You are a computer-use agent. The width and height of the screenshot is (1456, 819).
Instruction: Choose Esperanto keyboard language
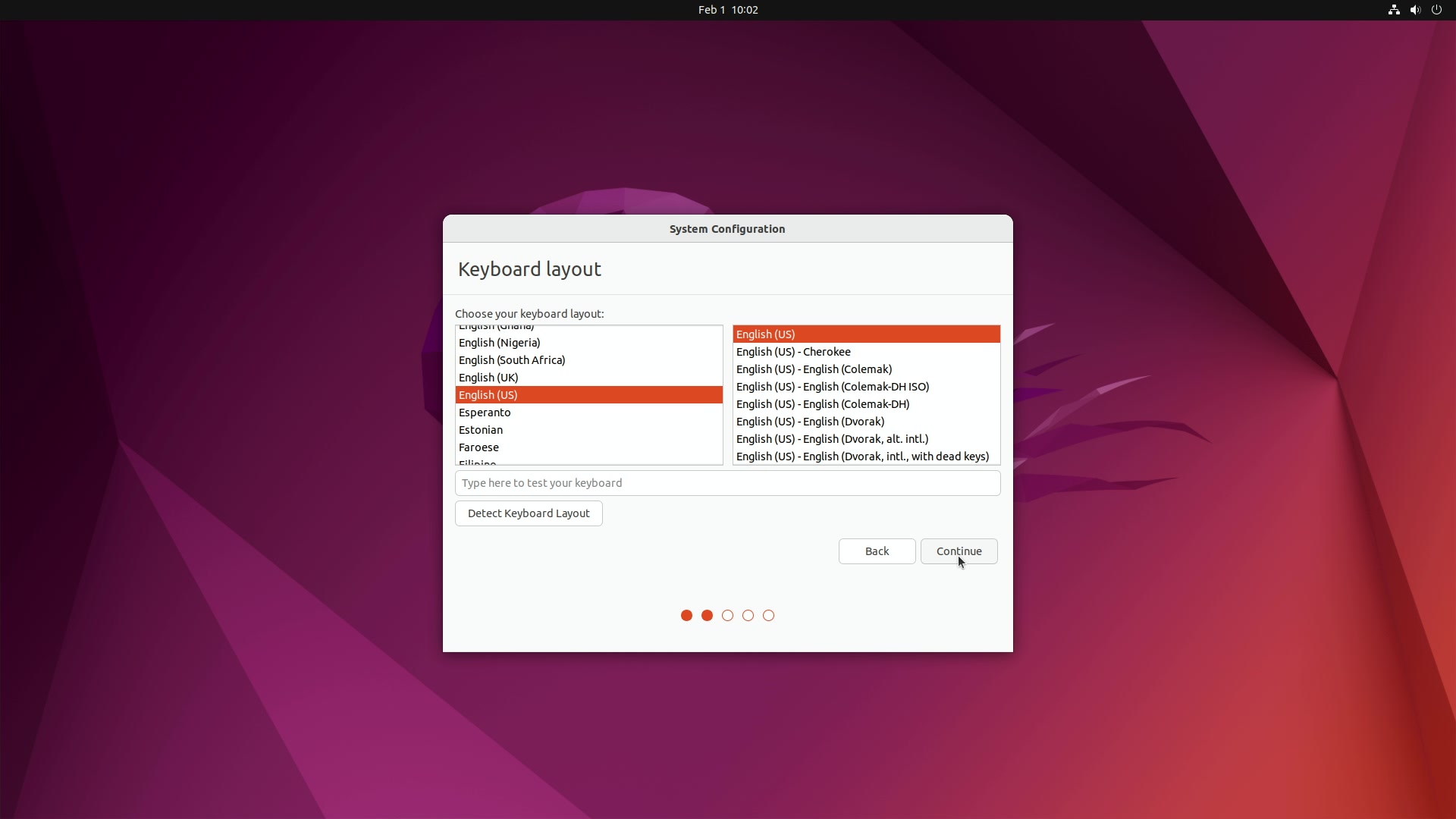(588, 413)
